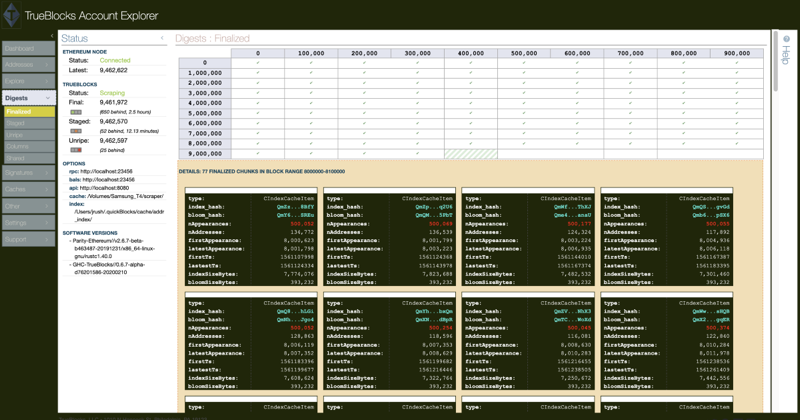Click the Digests : Finalized heading
The width and height of the screenshot is (800, 420).
pos(212,38)
